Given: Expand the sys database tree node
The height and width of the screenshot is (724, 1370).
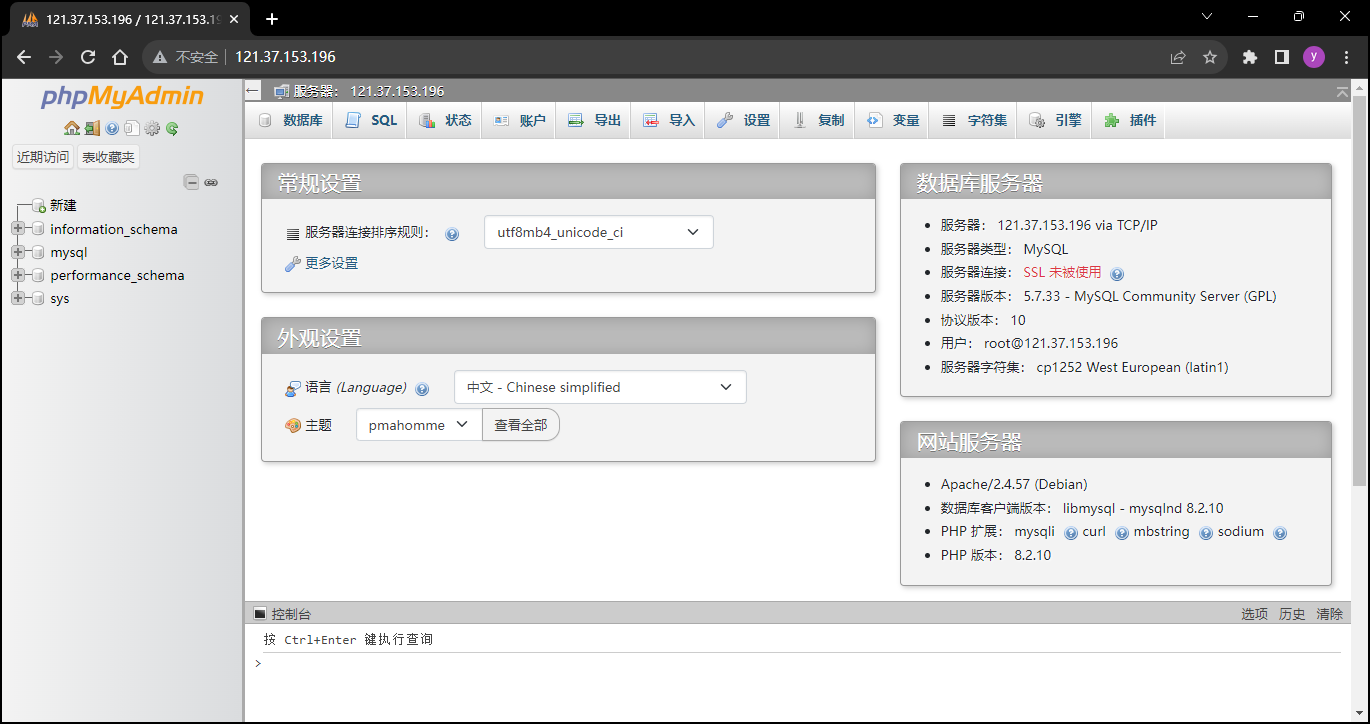Looking at the screenshot, I should click(18, 298).
